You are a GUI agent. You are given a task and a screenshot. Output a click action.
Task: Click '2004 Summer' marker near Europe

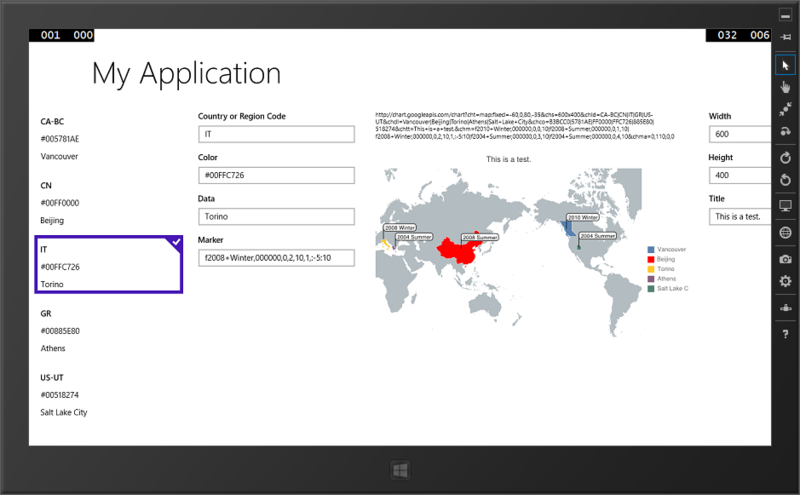tap(414, 237)
